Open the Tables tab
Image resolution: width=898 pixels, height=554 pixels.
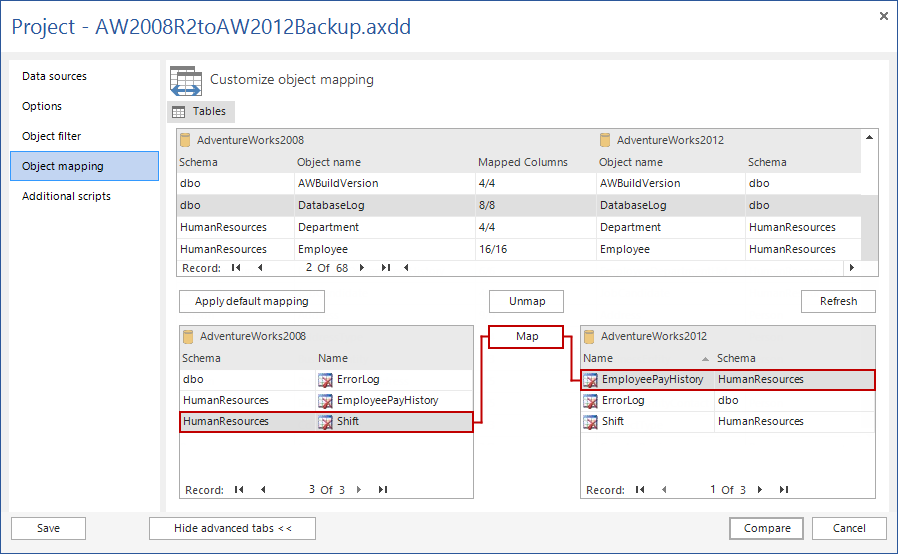[x=201, y=112]
